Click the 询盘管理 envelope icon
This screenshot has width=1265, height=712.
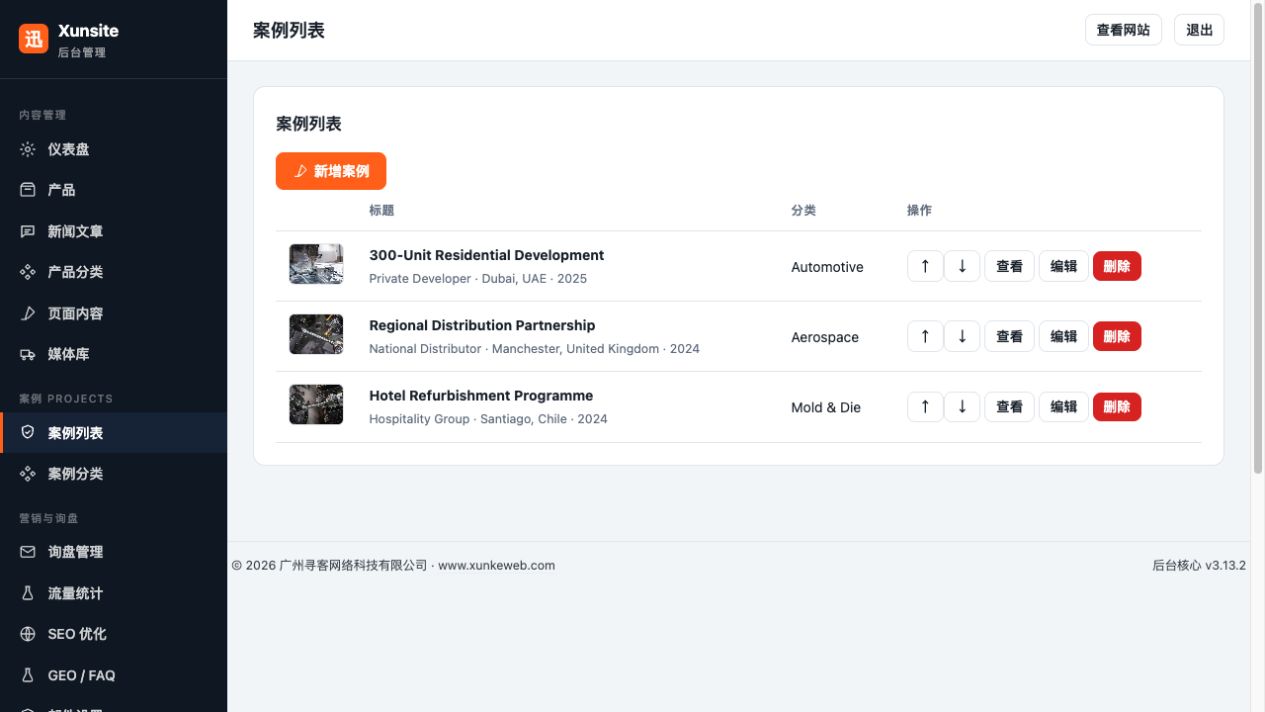tap(28, 552)
